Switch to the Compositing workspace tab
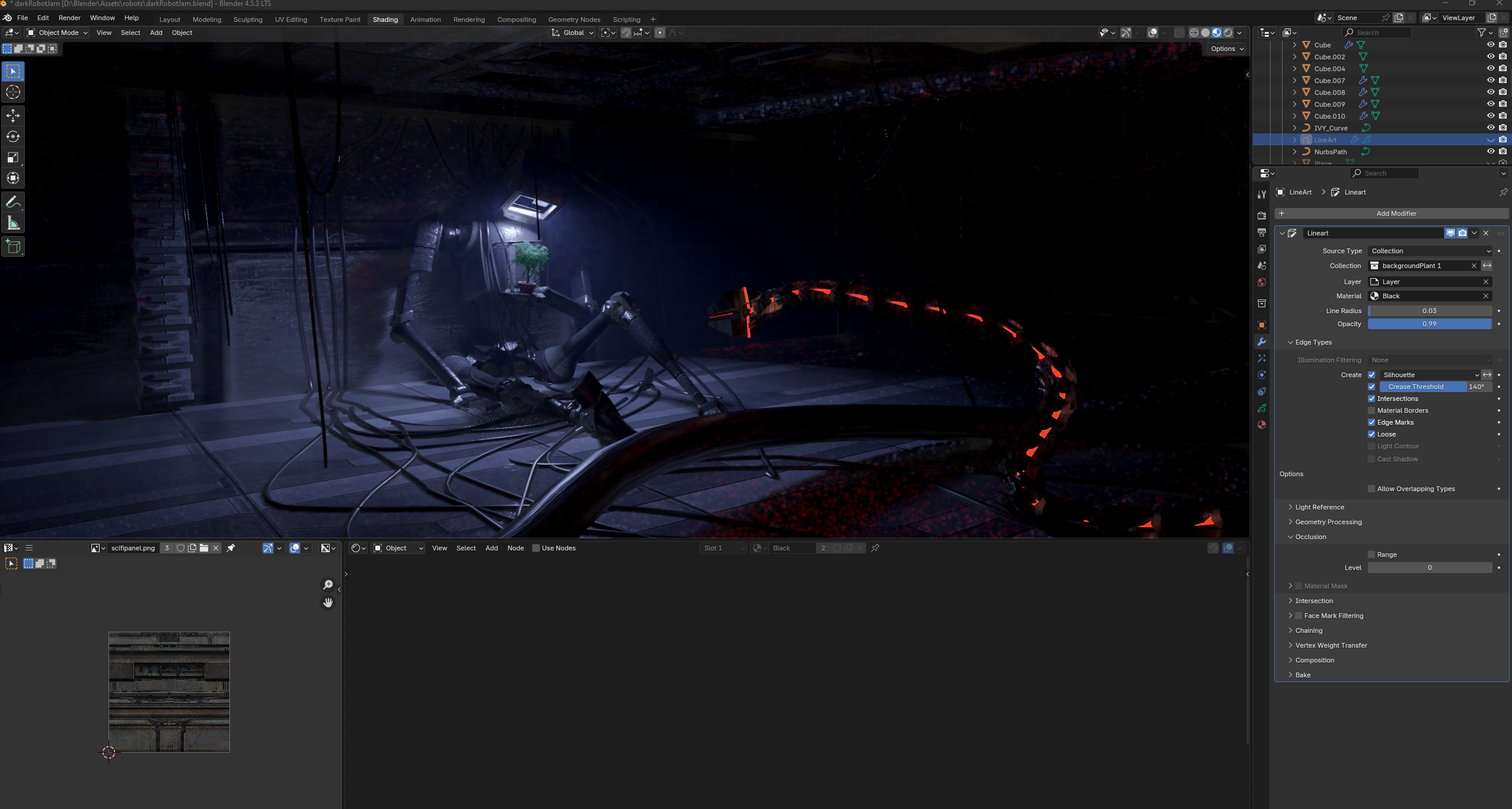Image resolution: width=1512 pixels, height=809 pixels. [x=516, y=20]
